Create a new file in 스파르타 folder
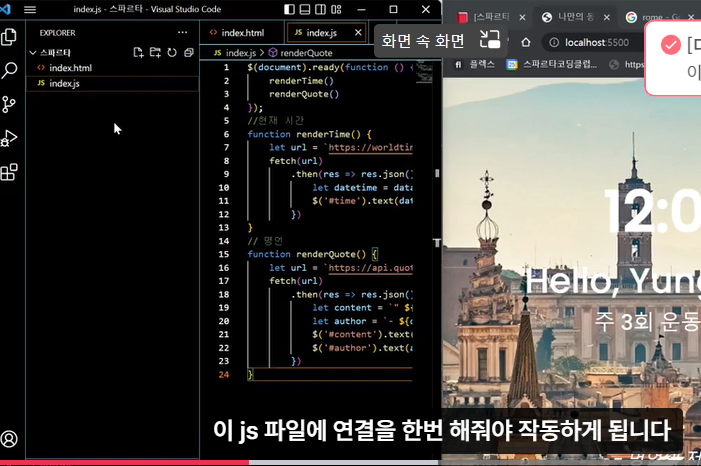This screenshot has width=701, height=466. (139, 53)
